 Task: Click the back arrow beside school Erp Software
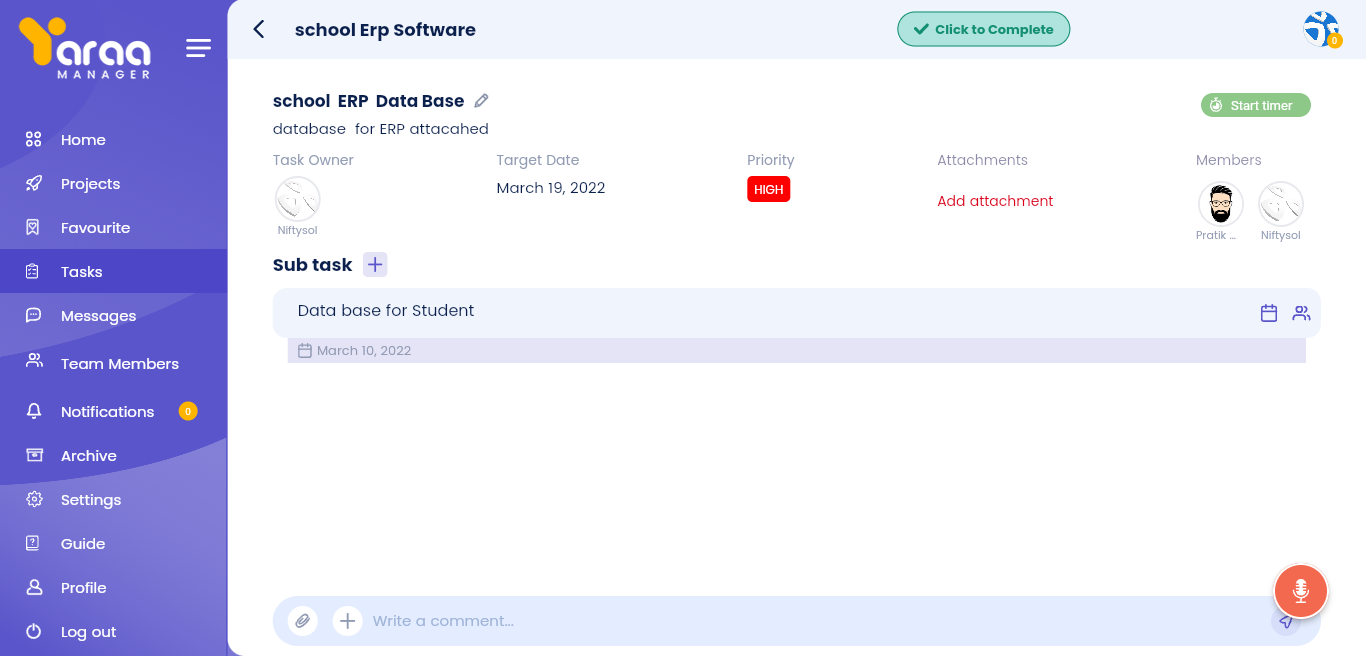[259, 29]
